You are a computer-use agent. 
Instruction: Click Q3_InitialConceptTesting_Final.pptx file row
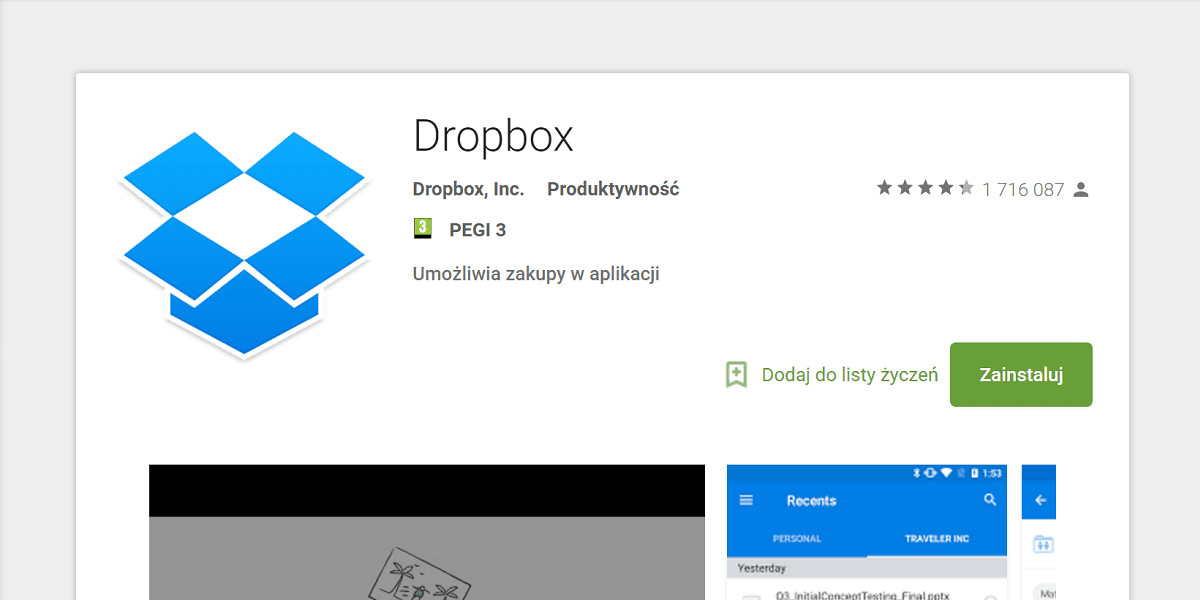(x=867, y=590)
